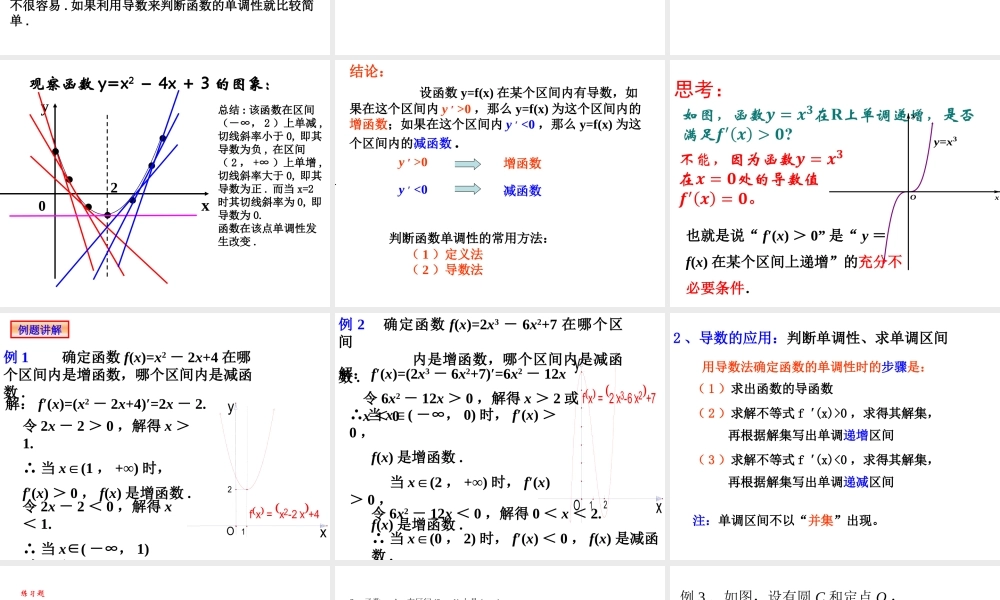
Task: Click the blue 例 2 label
Action: coord(351,324)
